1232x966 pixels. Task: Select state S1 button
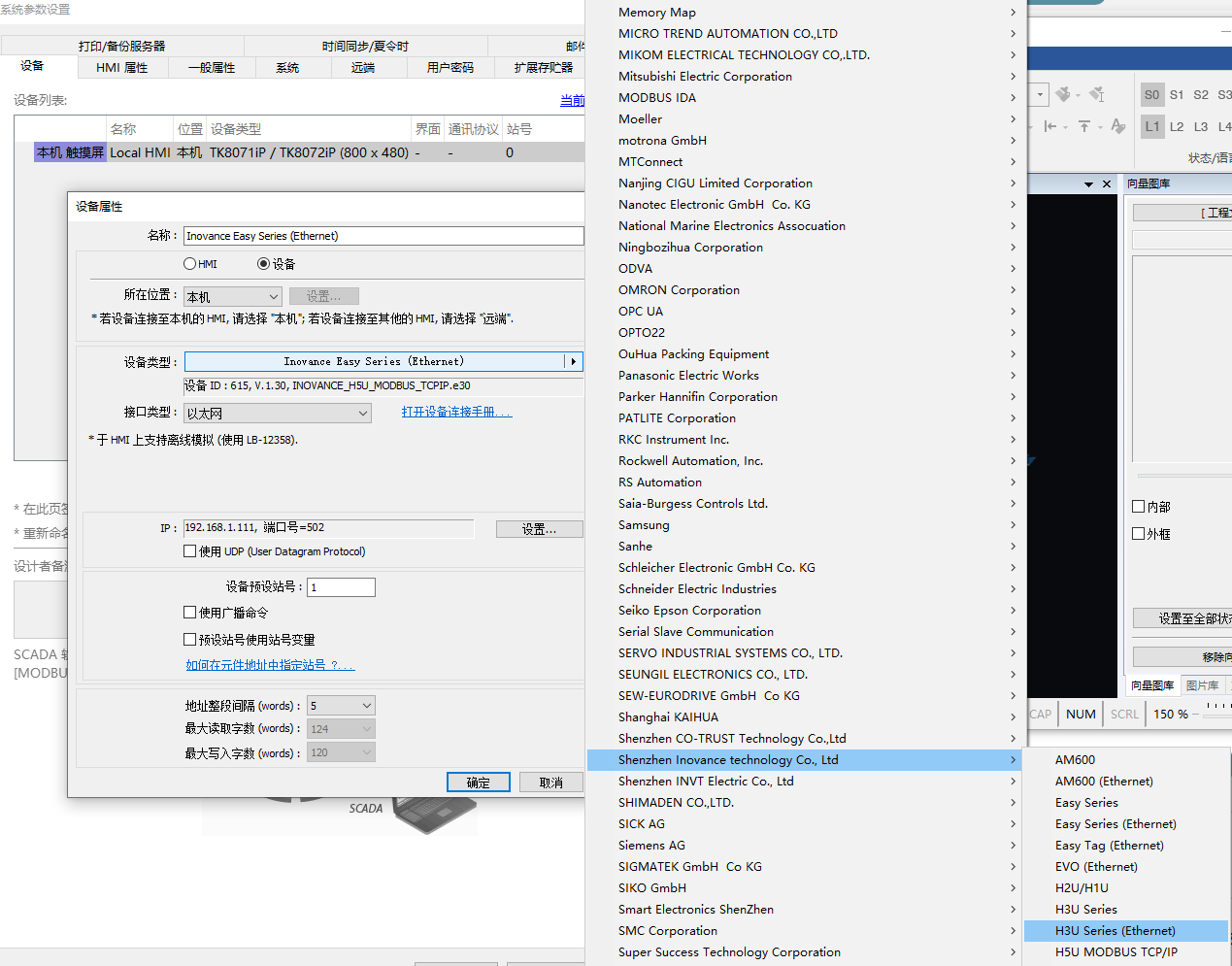[1177, 95]
